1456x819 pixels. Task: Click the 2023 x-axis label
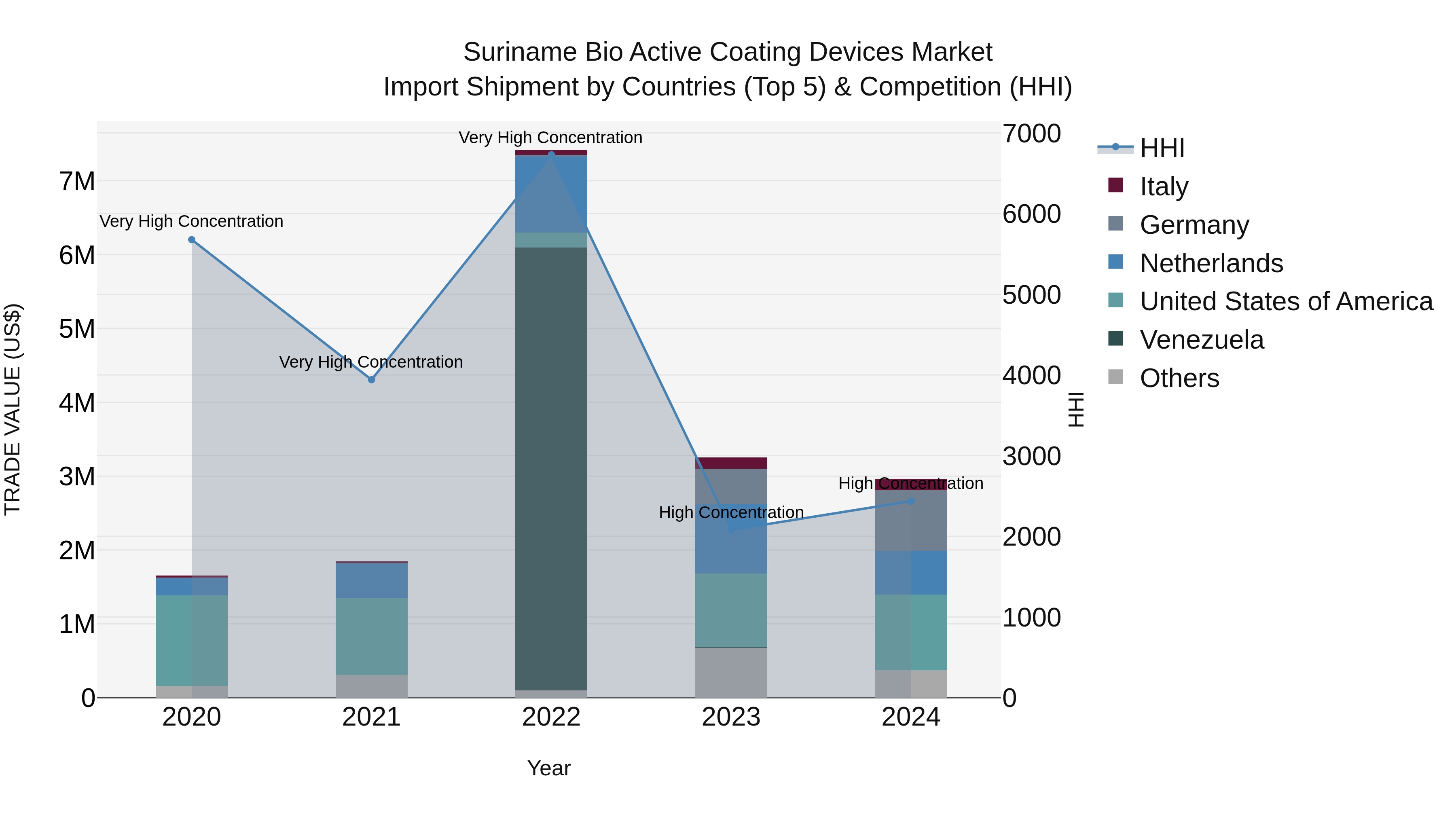pos(731,717)
